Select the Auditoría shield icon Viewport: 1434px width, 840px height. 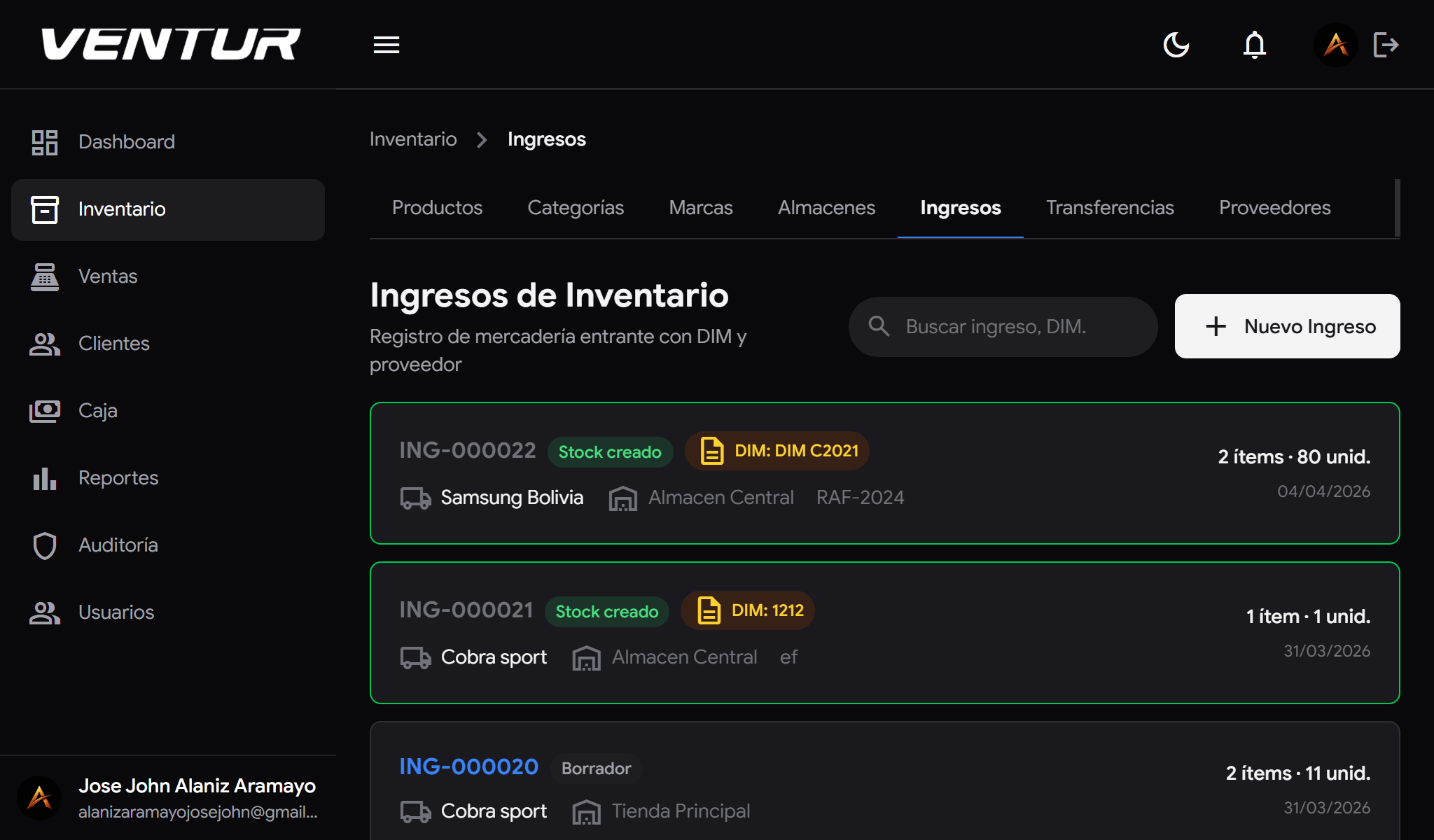44,545
